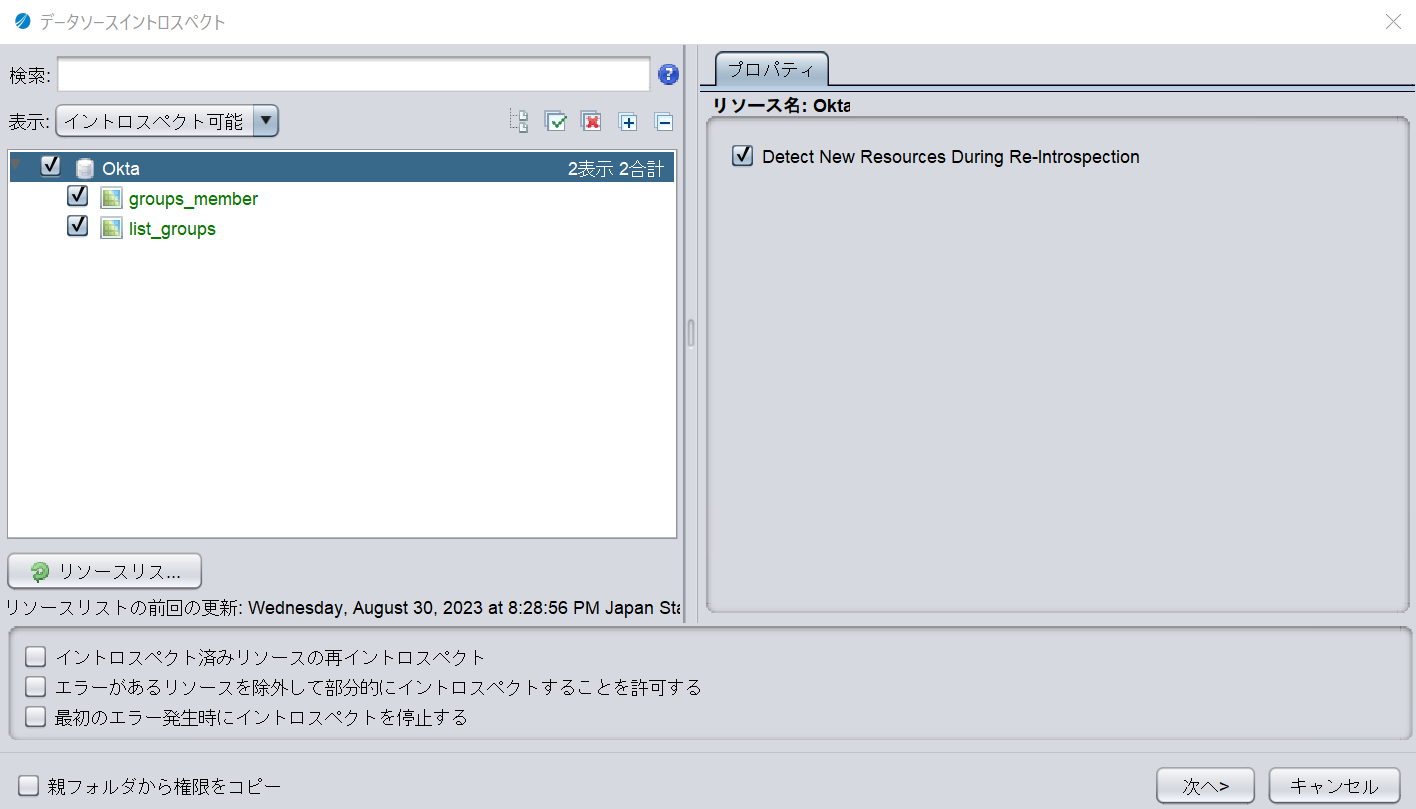Click the キャンセル button

click(x=1334, y=786)
